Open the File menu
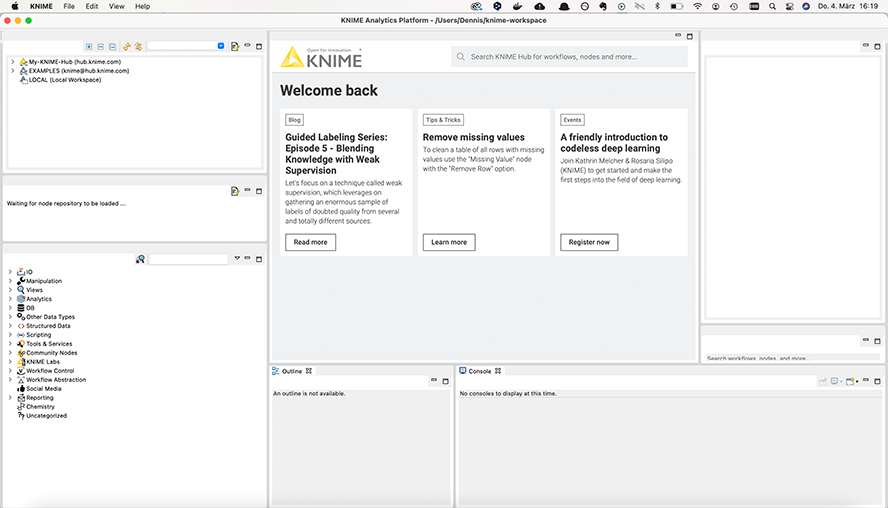888x508 pixels. pos(69,6)
